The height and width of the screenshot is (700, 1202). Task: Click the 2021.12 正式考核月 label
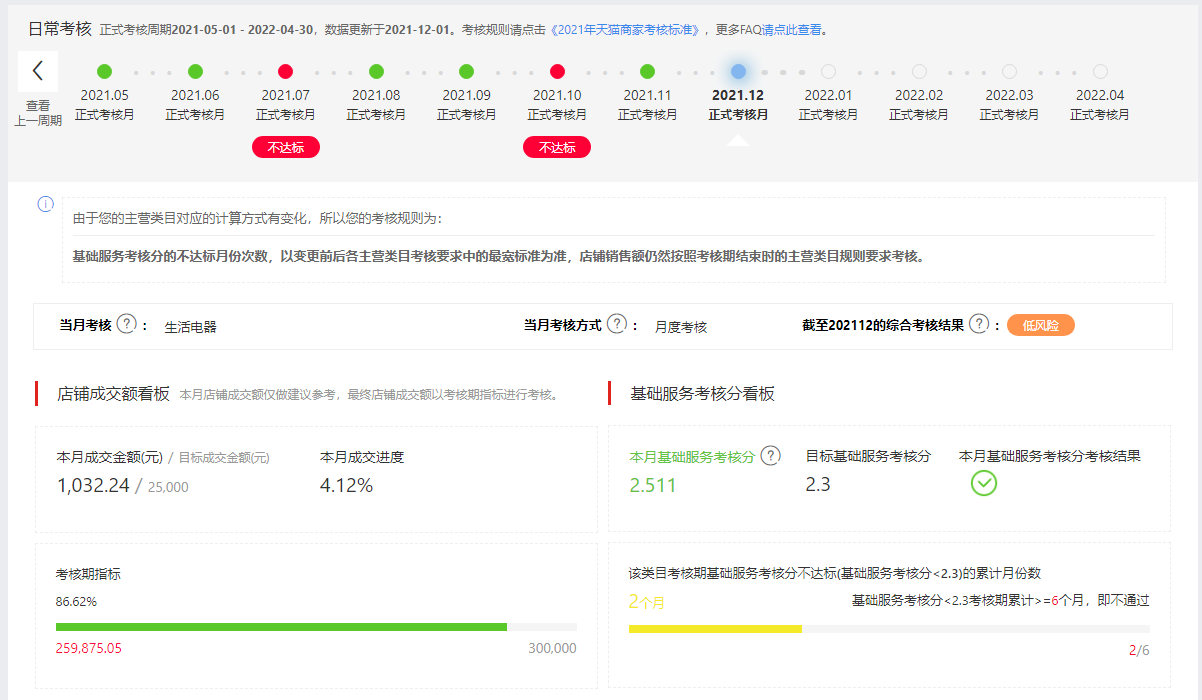738,104
